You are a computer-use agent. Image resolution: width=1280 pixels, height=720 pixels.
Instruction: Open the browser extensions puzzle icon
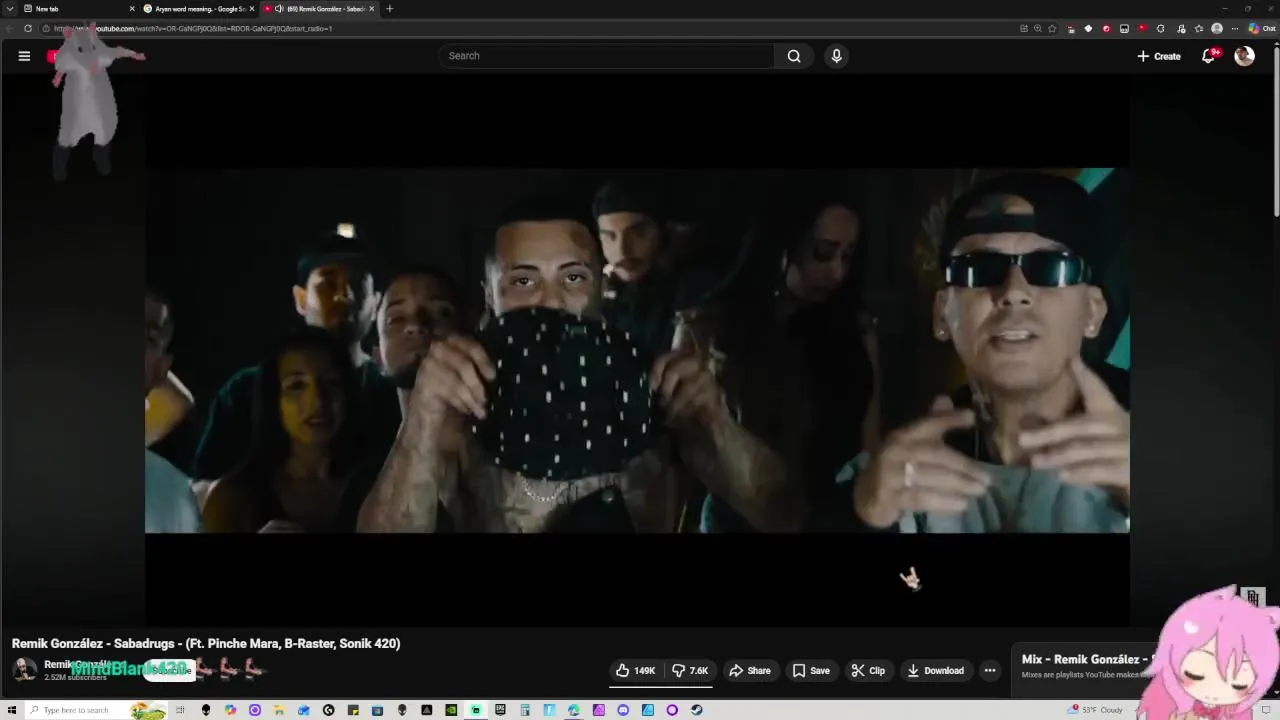(x=1161, y=29)
